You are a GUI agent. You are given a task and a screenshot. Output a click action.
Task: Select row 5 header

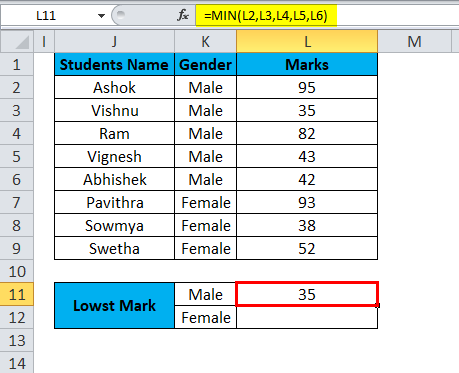pyautogui.click(x=17, y=156)
